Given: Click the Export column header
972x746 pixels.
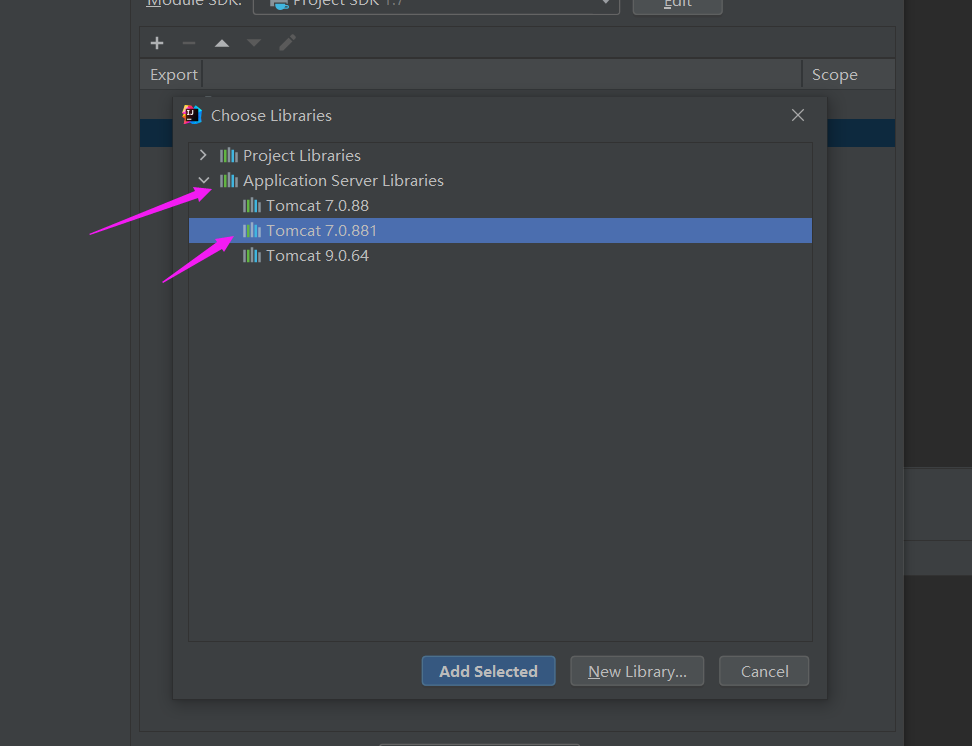Looking at the screenshot, I should [x=173, y=74].
